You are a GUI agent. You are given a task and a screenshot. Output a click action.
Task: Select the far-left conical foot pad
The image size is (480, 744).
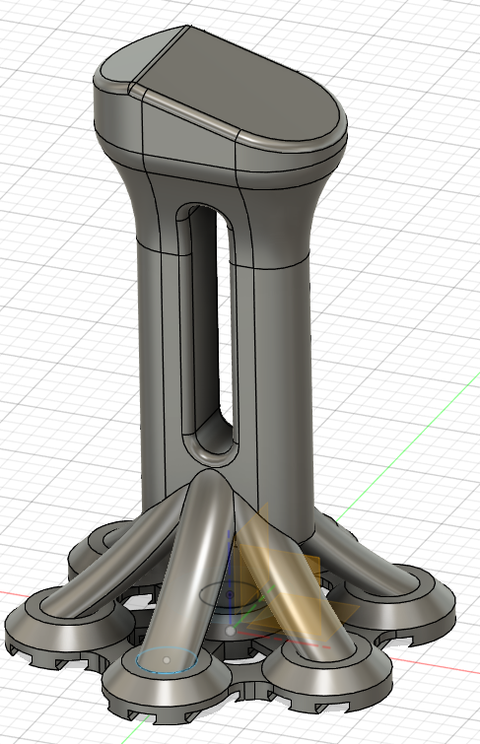[x=70, y=626]
